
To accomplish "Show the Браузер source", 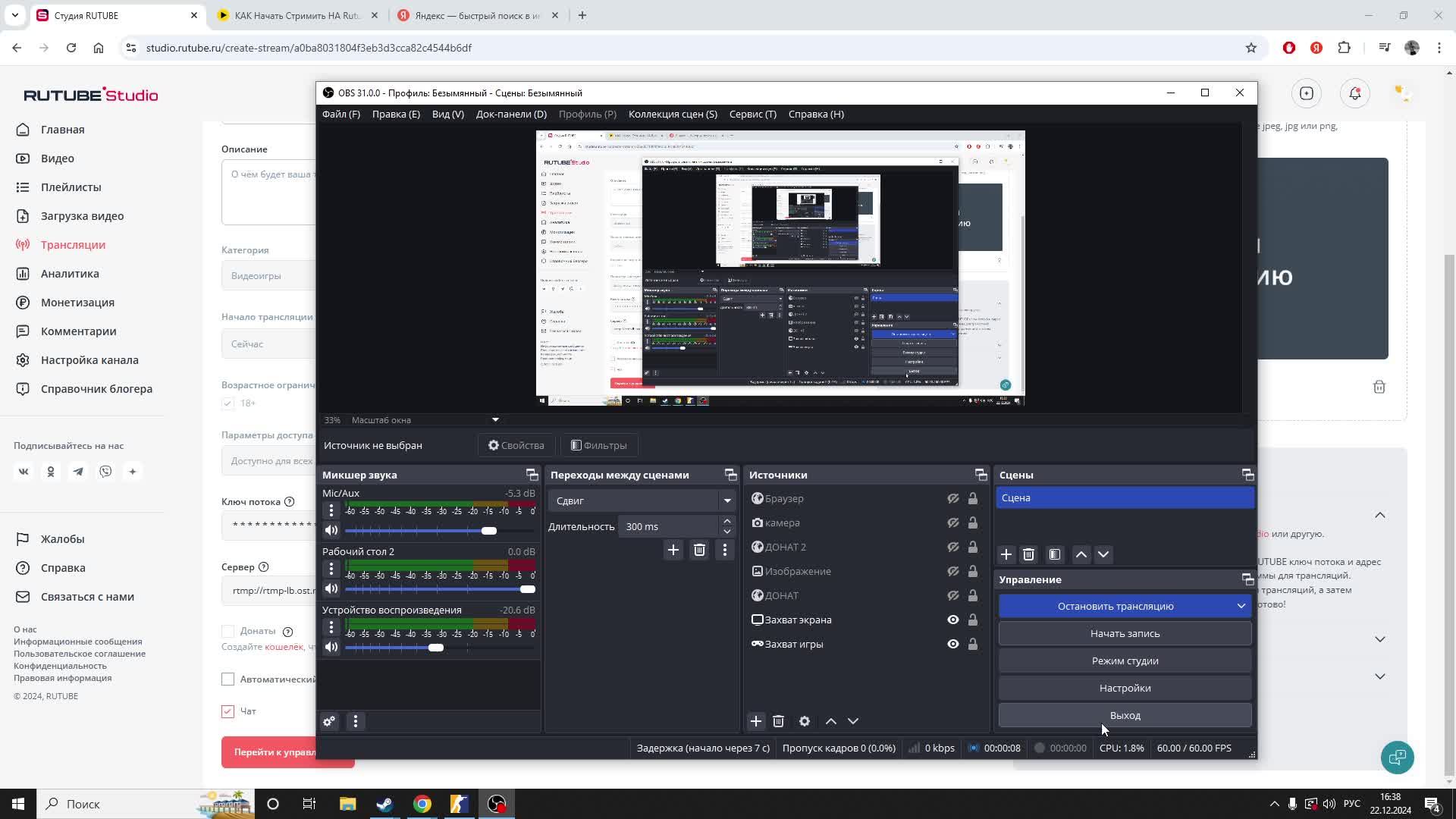I will pos(953,499).
